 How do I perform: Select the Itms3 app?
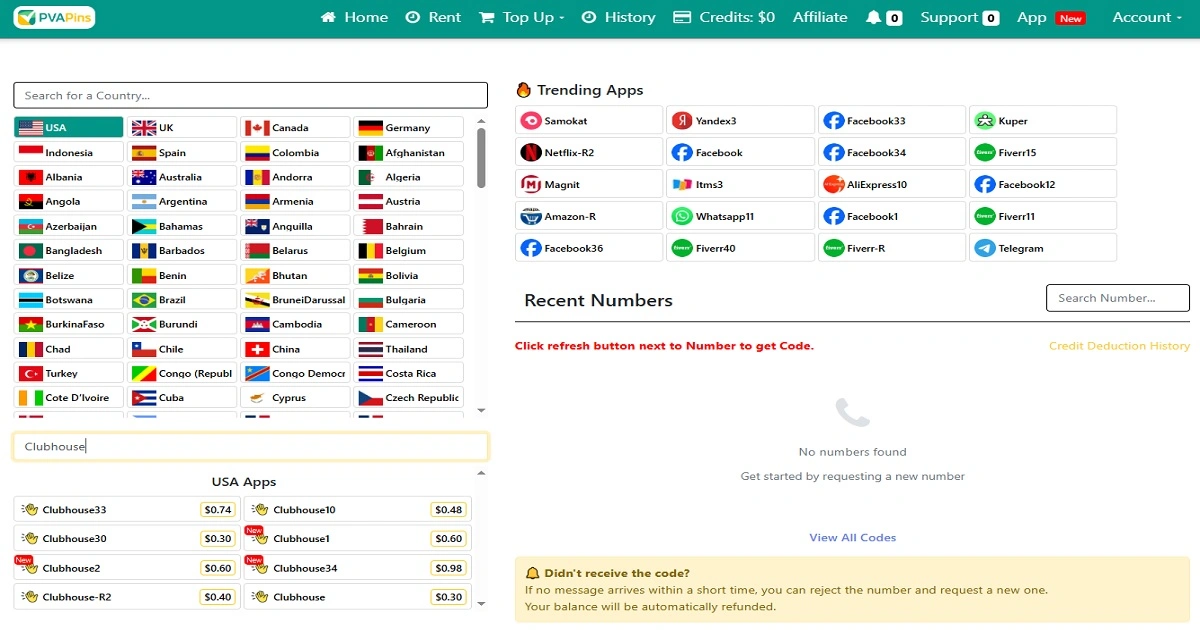click(740, 184)
